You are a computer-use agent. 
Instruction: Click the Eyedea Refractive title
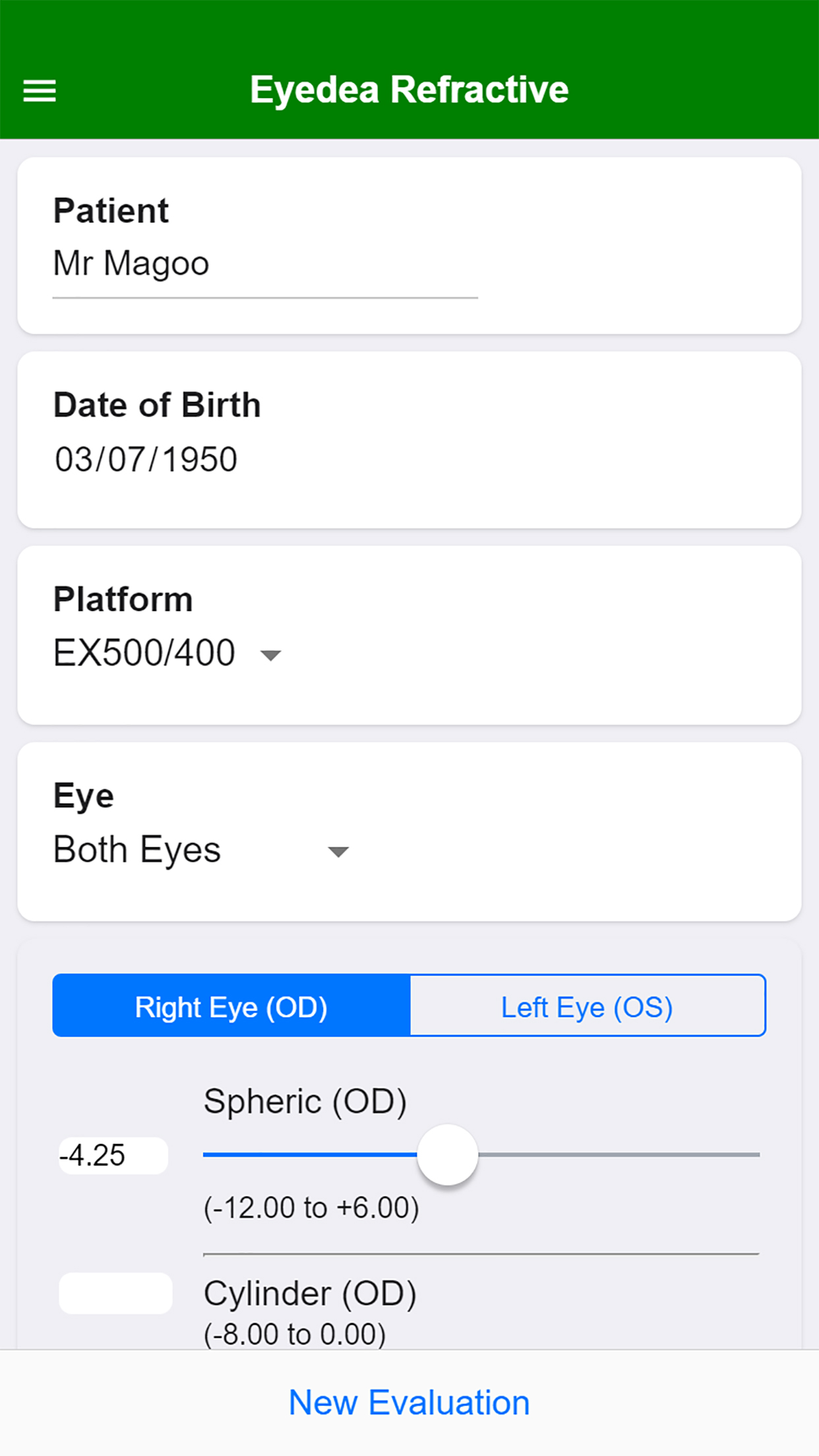(x=409, y=90)
